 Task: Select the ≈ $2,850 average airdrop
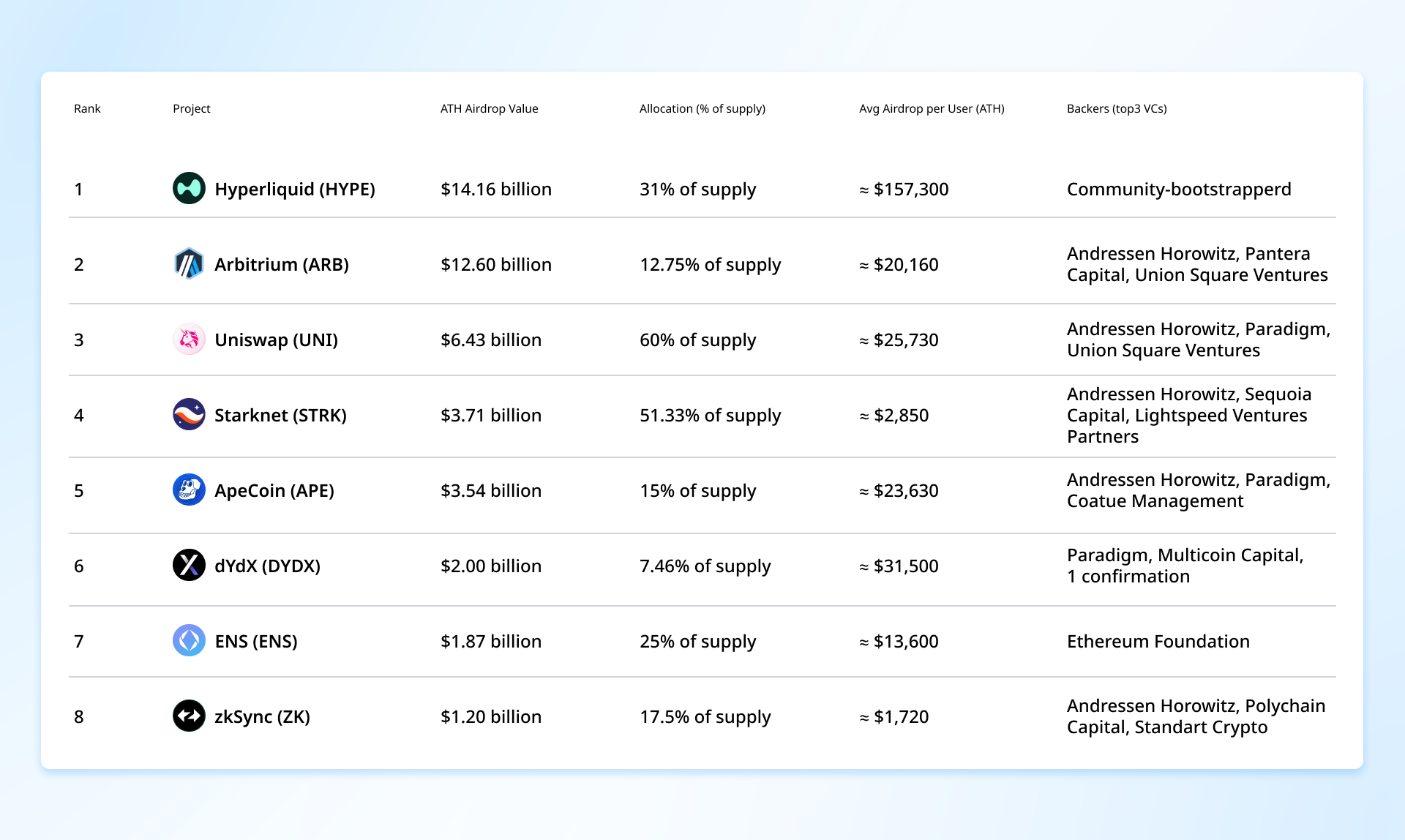point(893,416)
